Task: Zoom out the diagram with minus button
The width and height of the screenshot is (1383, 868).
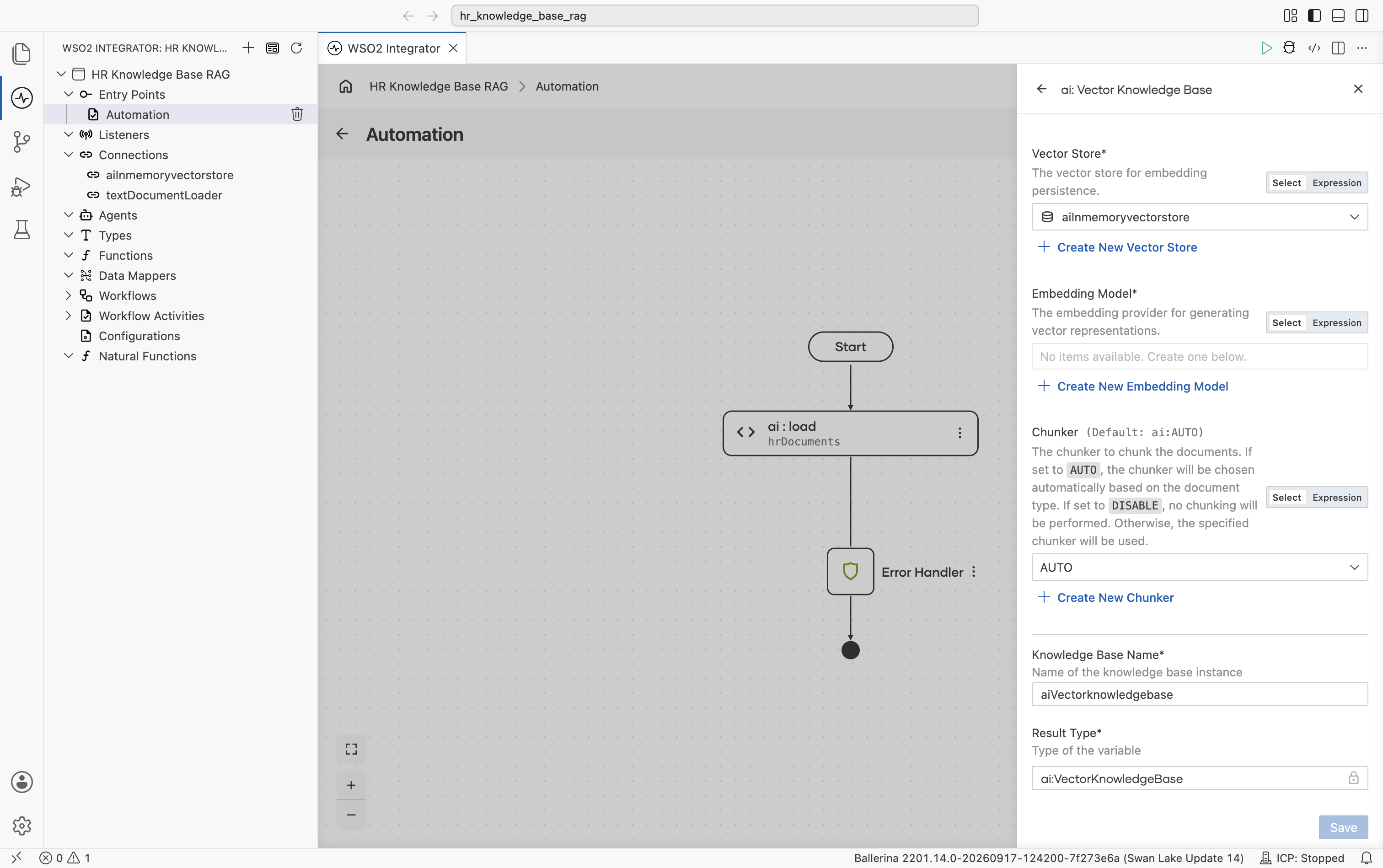Action: 351,814
